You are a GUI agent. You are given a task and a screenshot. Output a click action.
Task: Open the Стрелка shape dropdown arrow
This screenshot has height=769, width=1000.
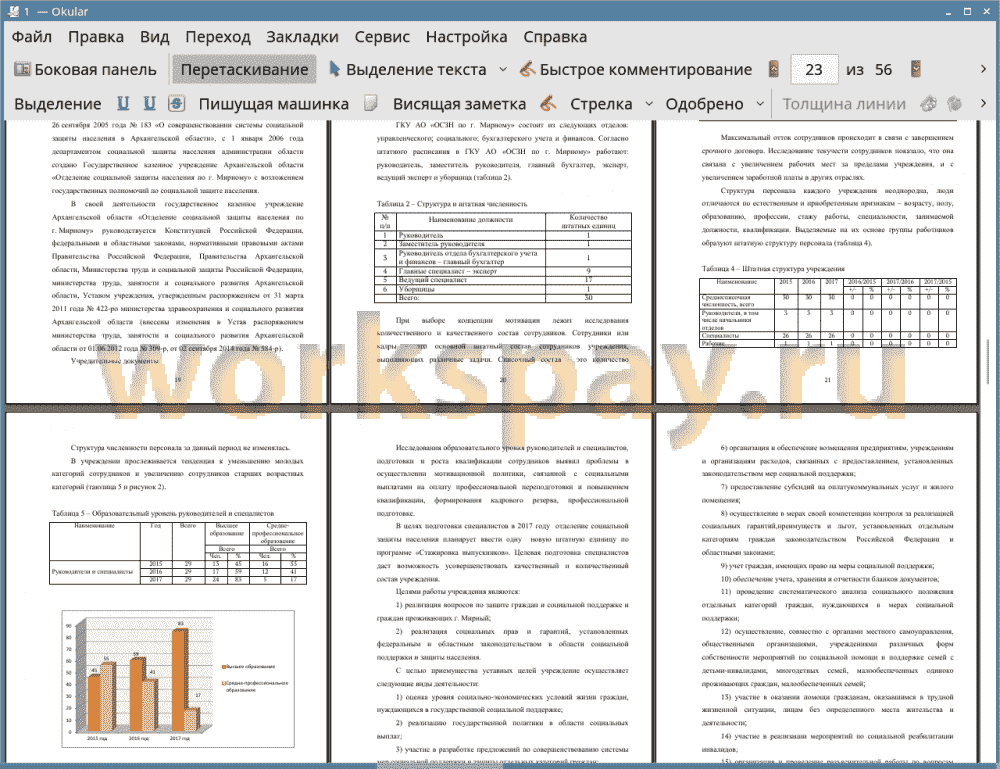[649, 104]
